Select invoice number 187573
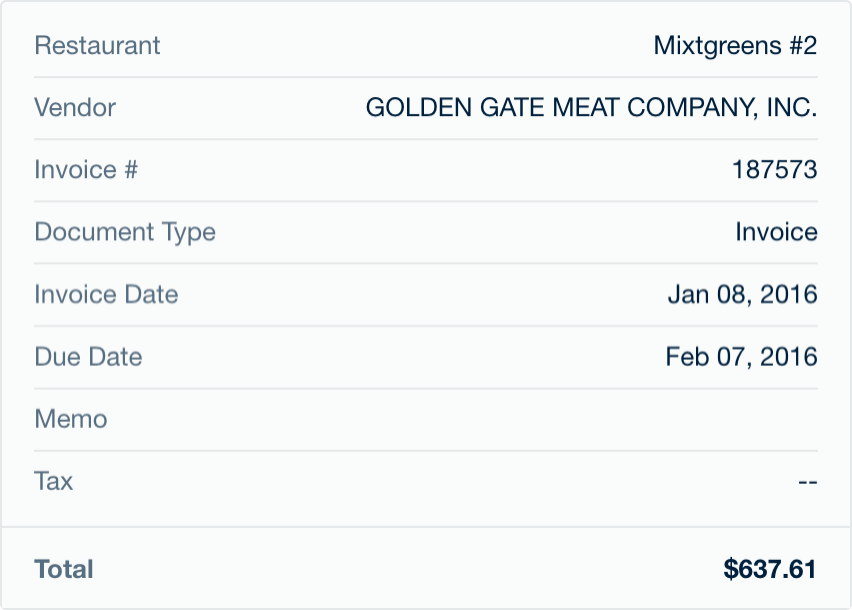 [x=774, y=170]
